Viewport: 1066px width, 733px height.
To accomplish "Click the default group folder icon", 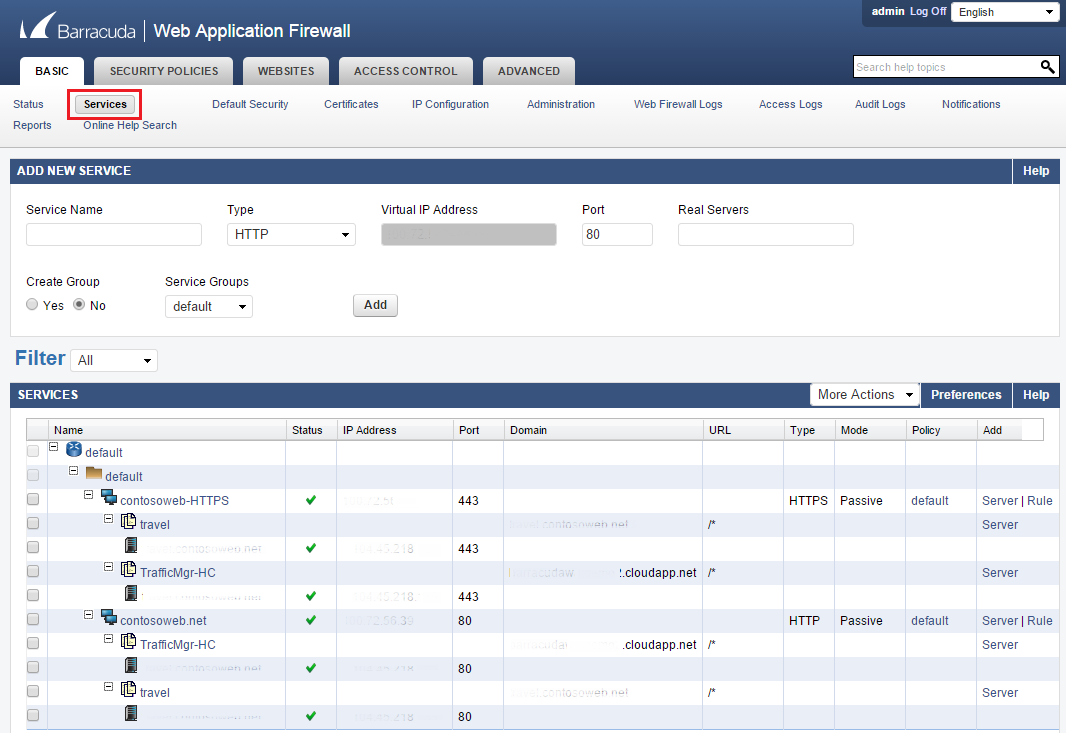I will click(x=94, y=473).
